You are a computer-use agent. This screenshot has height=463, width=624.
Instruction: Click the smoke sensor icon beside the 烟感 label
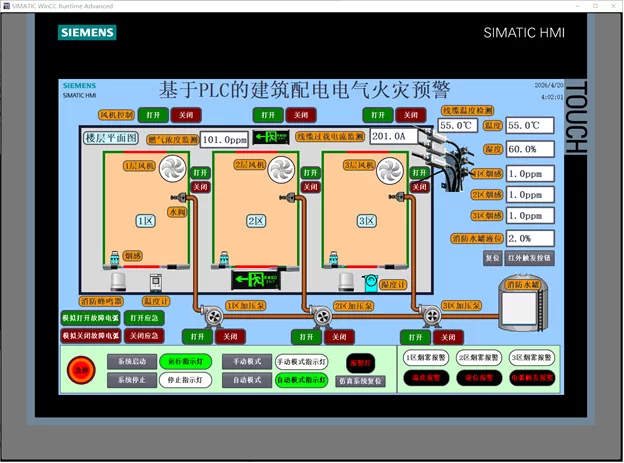pos(115,259)
